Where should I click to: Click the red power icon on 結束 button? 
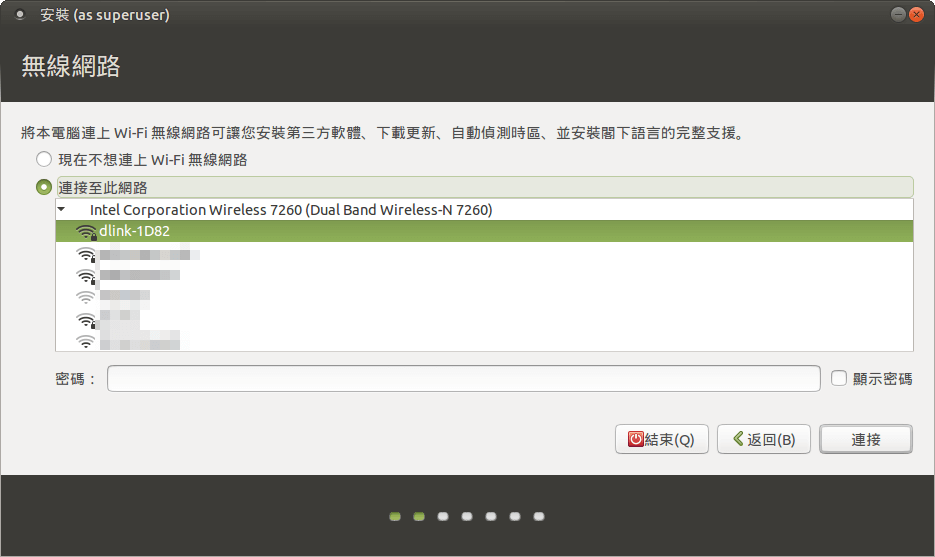tap(636, 440)
